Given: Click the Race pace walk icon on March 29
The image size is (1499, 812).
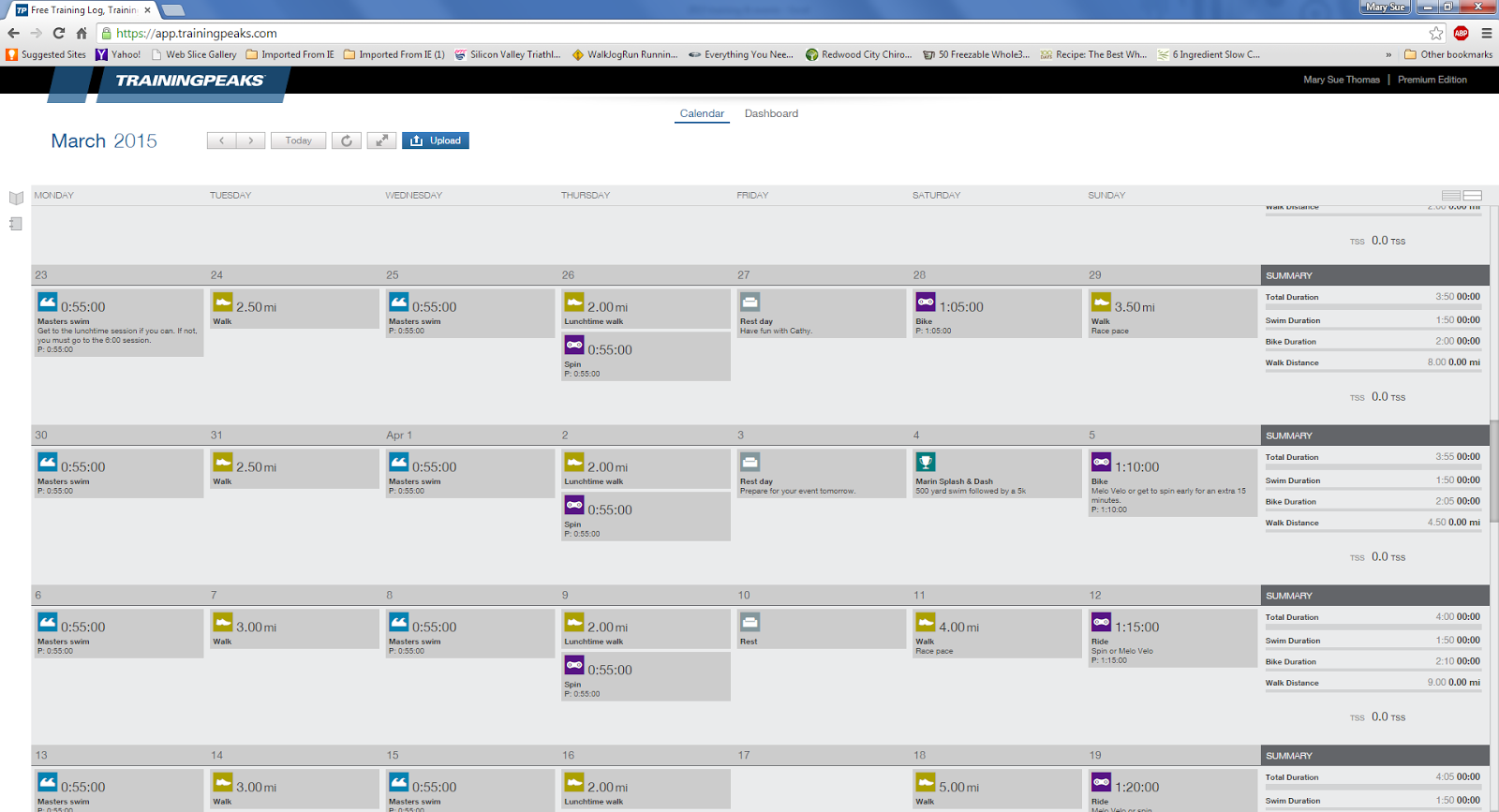Looking at the screenshot, I should click(1102, 303).
